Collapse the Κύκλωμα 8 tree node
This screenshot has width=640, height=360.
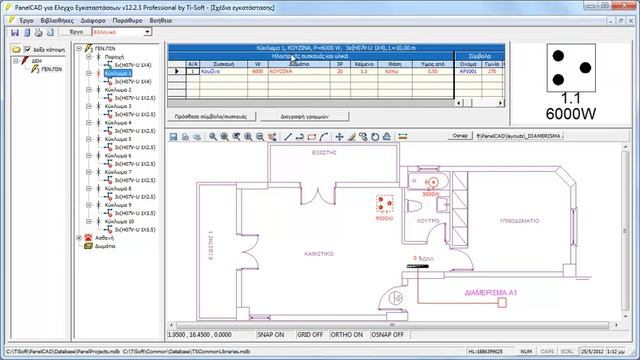[89, 189]
